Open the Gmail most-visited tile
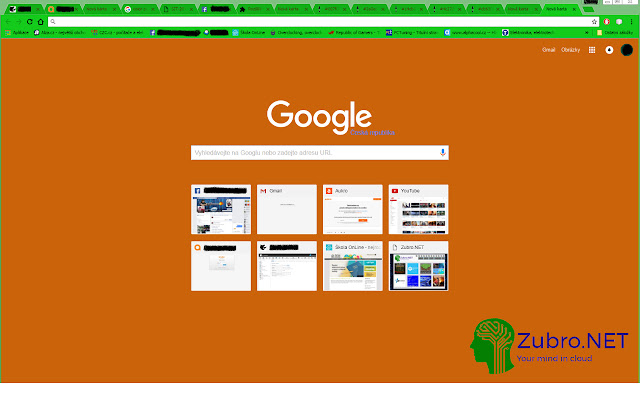The image size is (640, 400). tap(287, 209)
